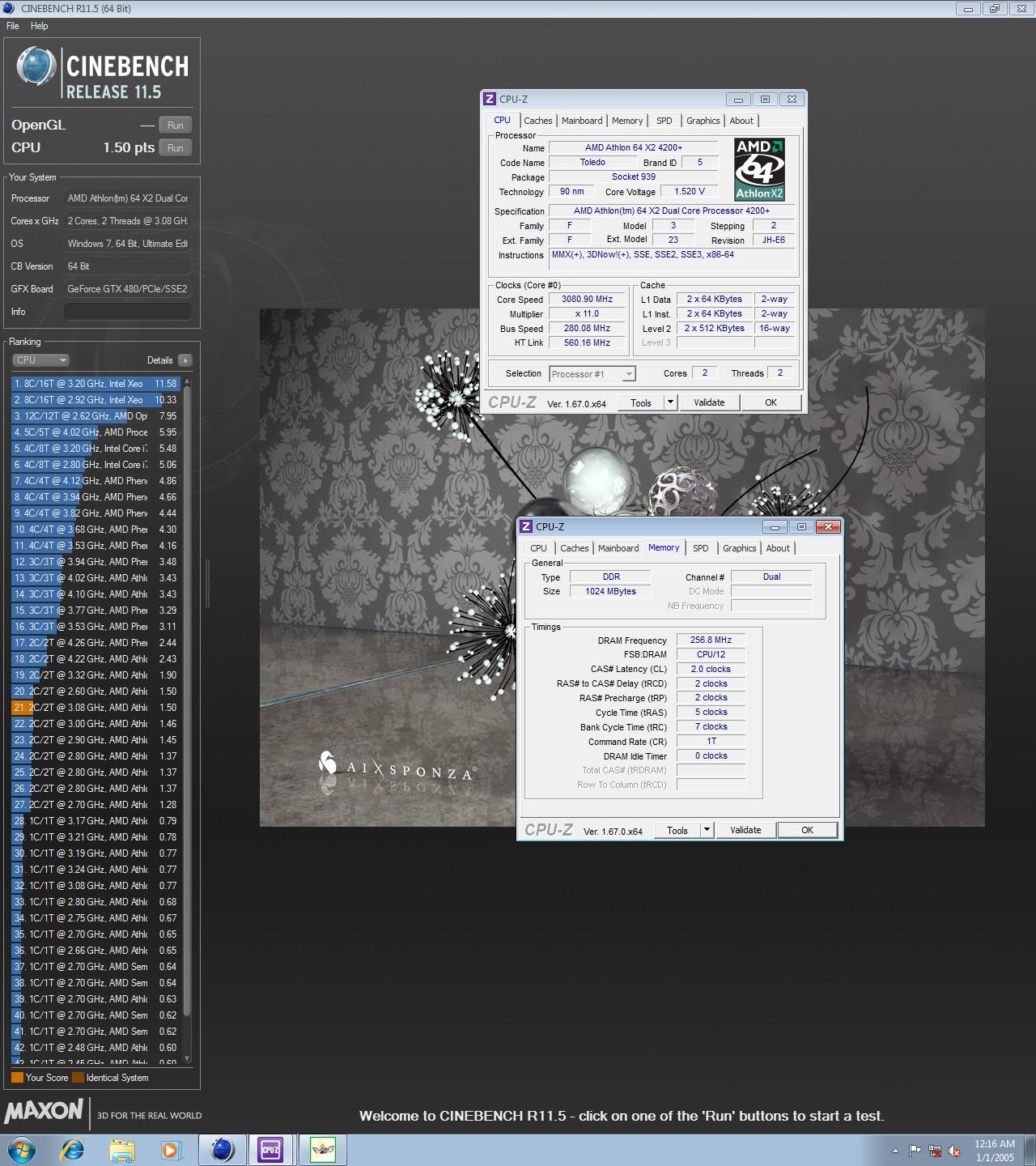Viewport: 1036px width, 1166px height.
Task: Switch to SPD tab in lower CPU-Z
Action: point(701,548)
